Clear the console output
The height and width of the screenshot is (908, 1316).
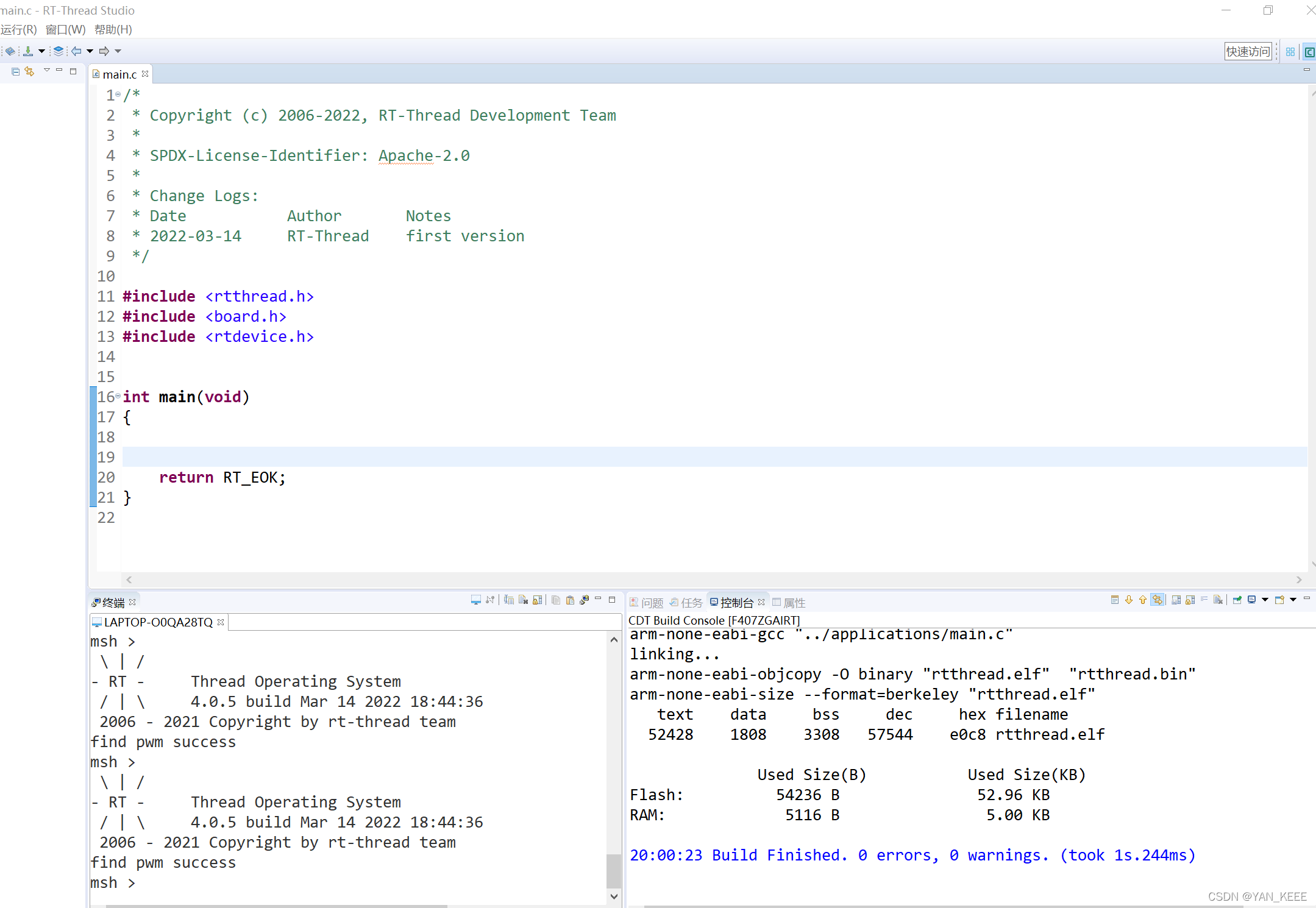point(1218,600)
